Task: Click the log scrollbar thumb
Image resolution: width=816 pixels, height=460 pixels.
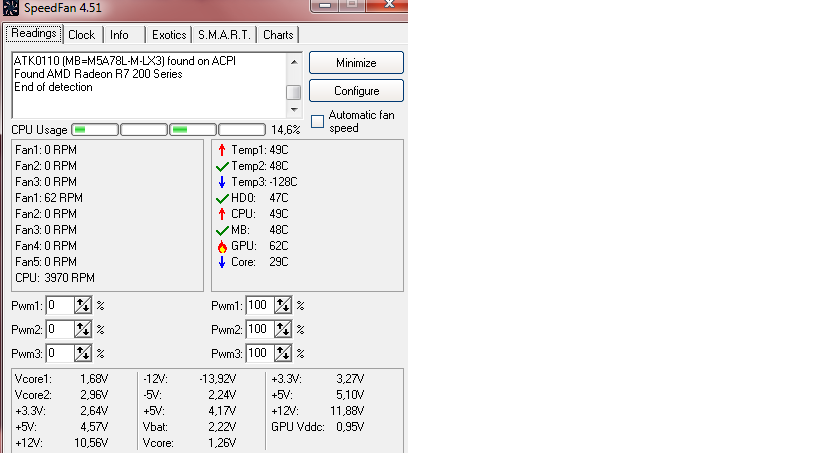Action: click(294, 92)
